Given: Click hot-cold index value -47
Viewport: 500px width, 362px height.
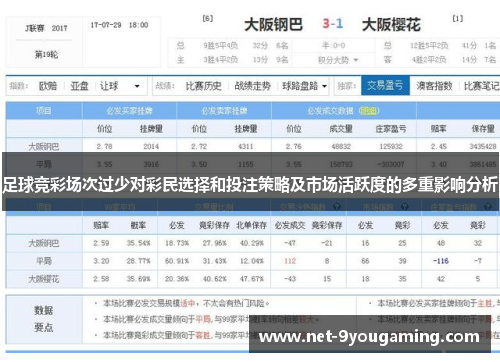Looking at the screenshot, I should [x=290, y=243].
